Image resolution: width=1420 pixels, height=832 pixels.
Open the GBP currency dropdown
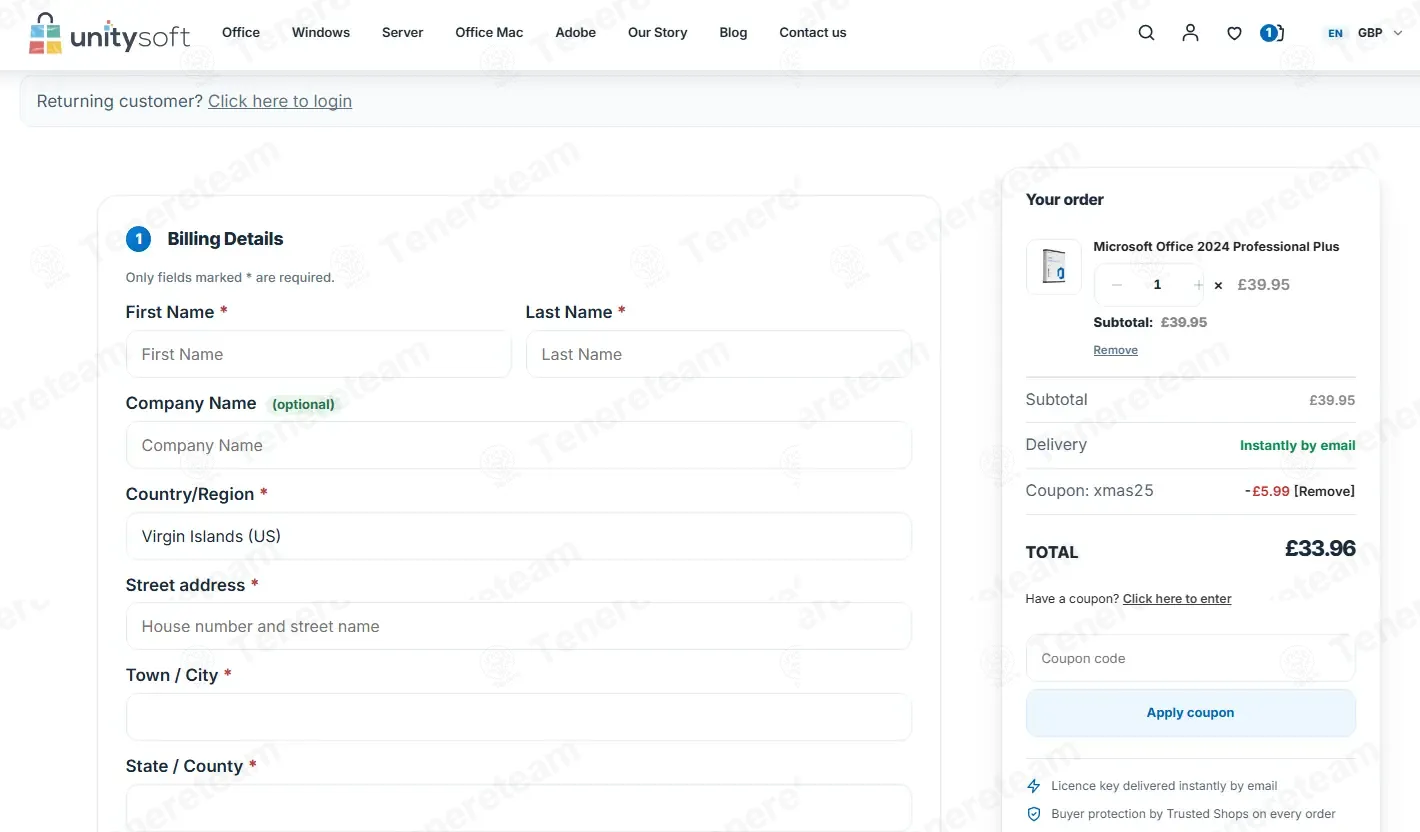coord(1380,33)
